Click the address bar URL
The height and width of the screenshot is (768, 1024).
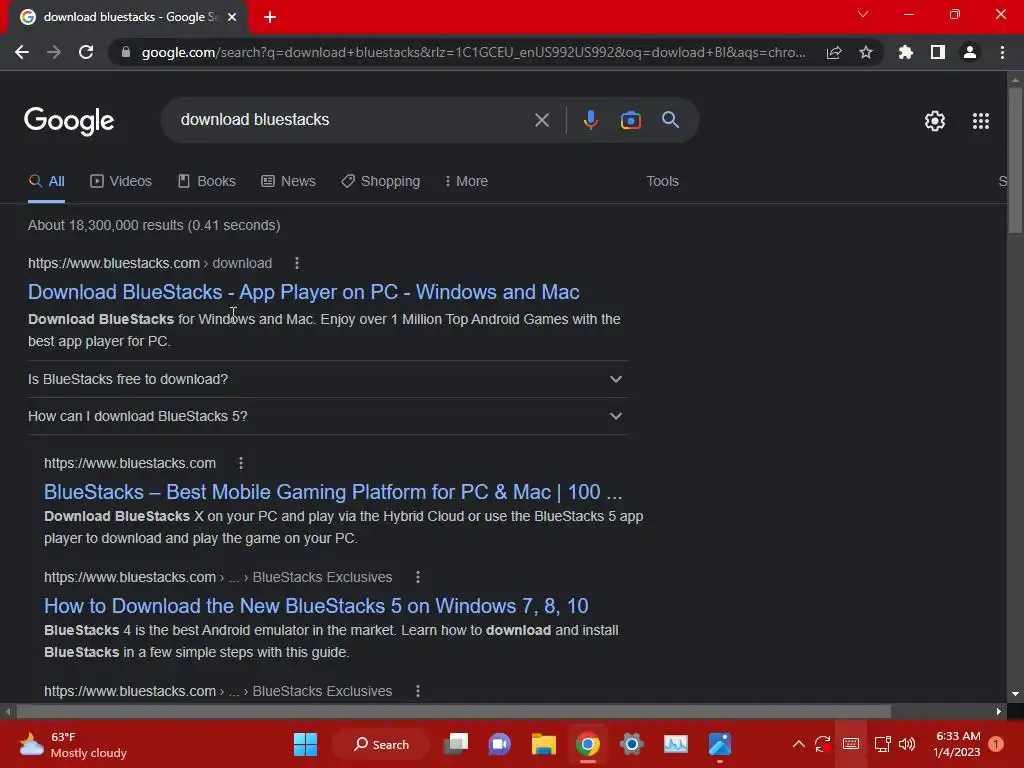tap(473, 52)
